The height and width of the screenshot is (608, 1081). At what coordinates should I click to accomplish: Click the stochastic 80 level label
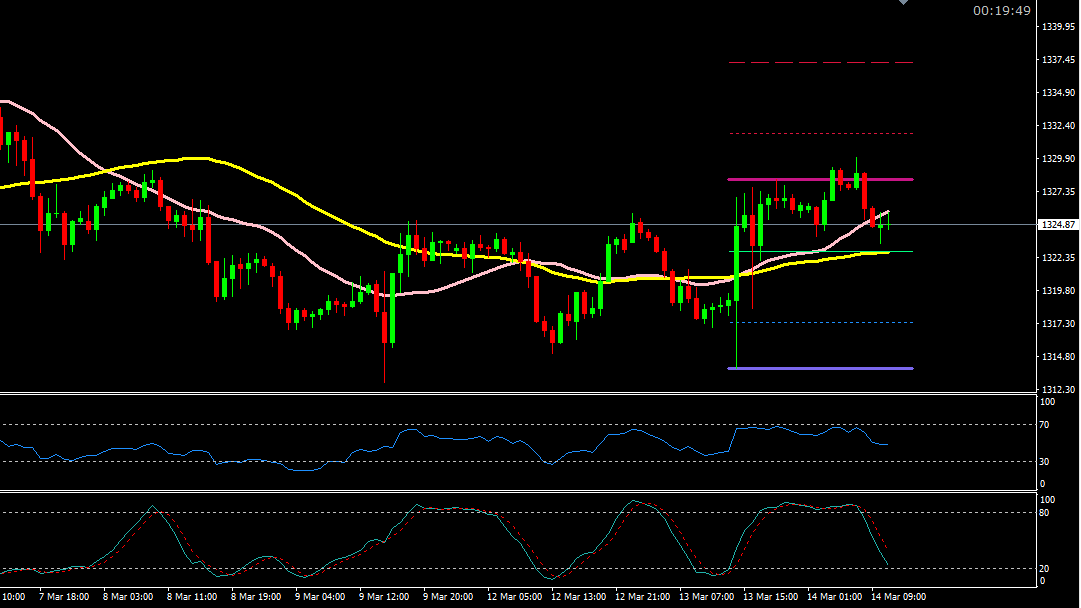coord(1047,513)
